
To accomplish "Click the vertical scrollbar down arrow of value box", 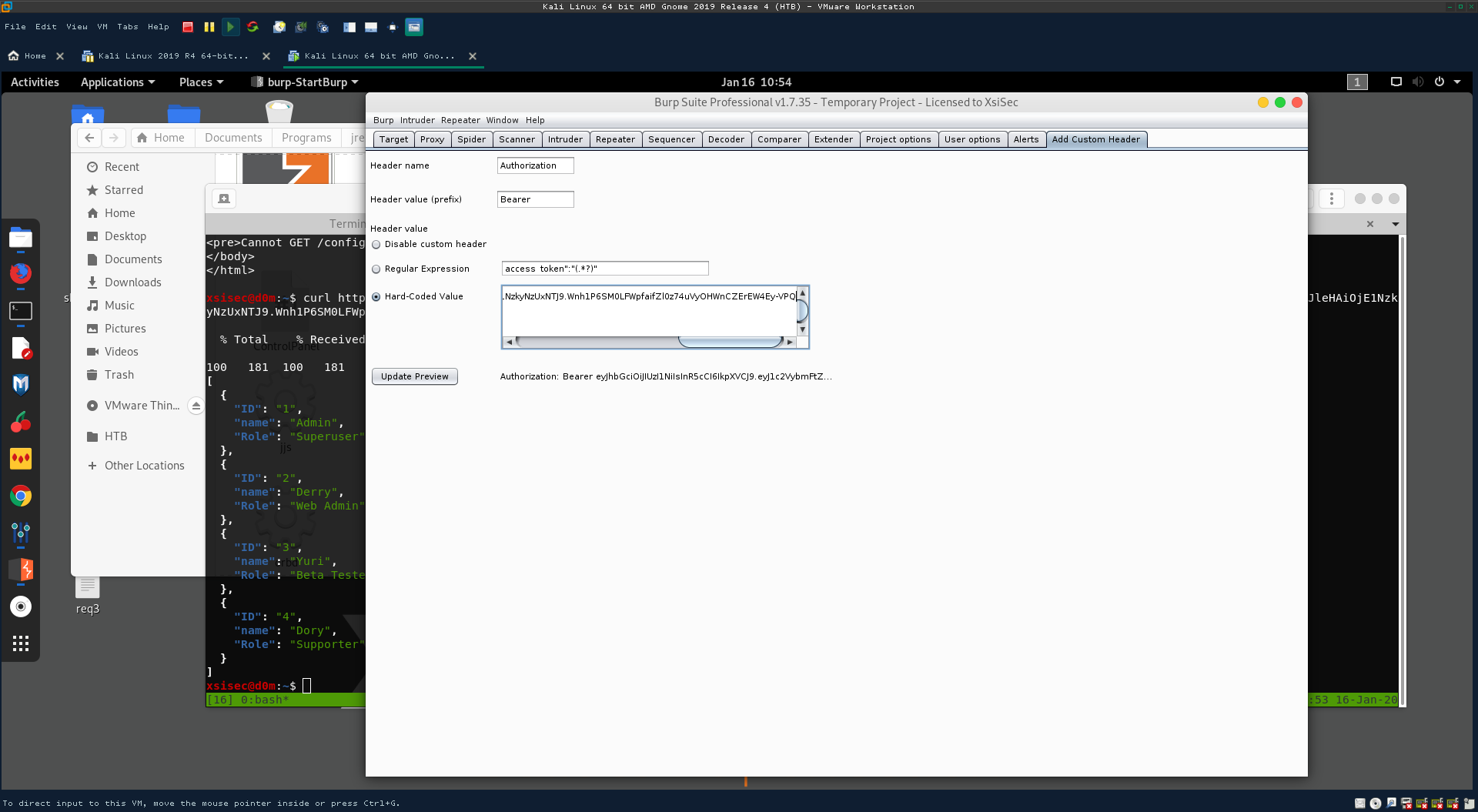I will coord(802,329).
